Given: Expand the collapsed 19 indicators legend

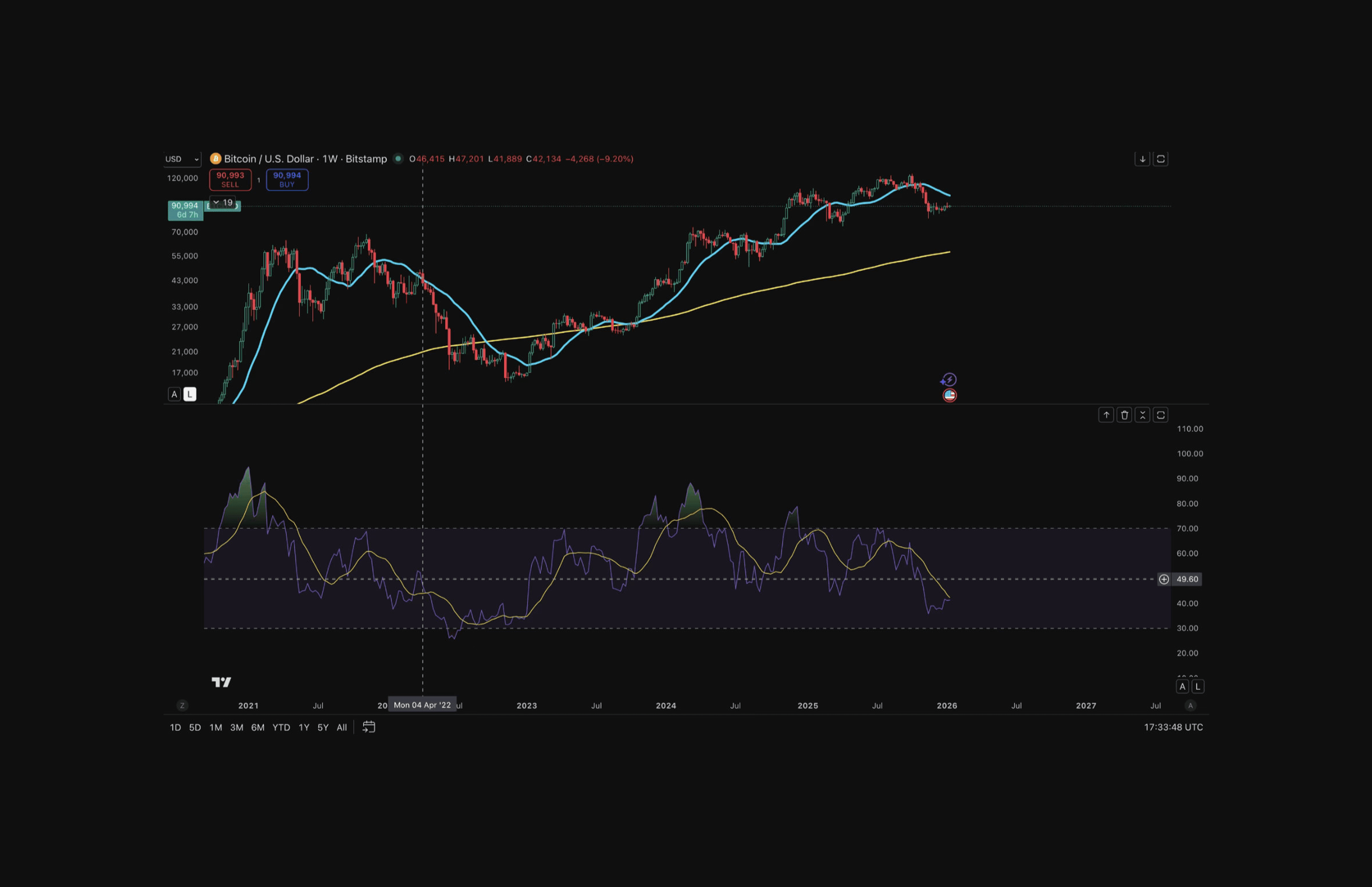Looking at the screenshot, I should 223,202.
